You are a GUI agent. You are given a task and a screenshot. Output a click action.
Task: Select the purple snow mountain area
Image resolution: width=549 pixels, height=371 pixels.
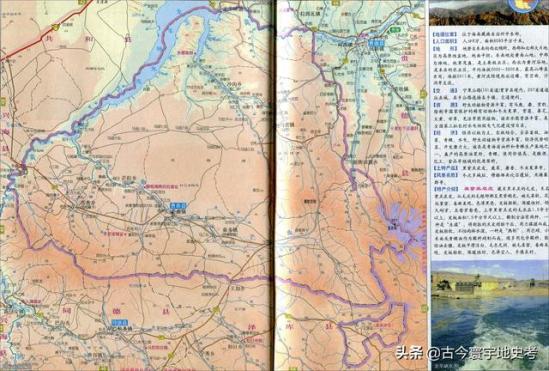[x=403, y=229]
